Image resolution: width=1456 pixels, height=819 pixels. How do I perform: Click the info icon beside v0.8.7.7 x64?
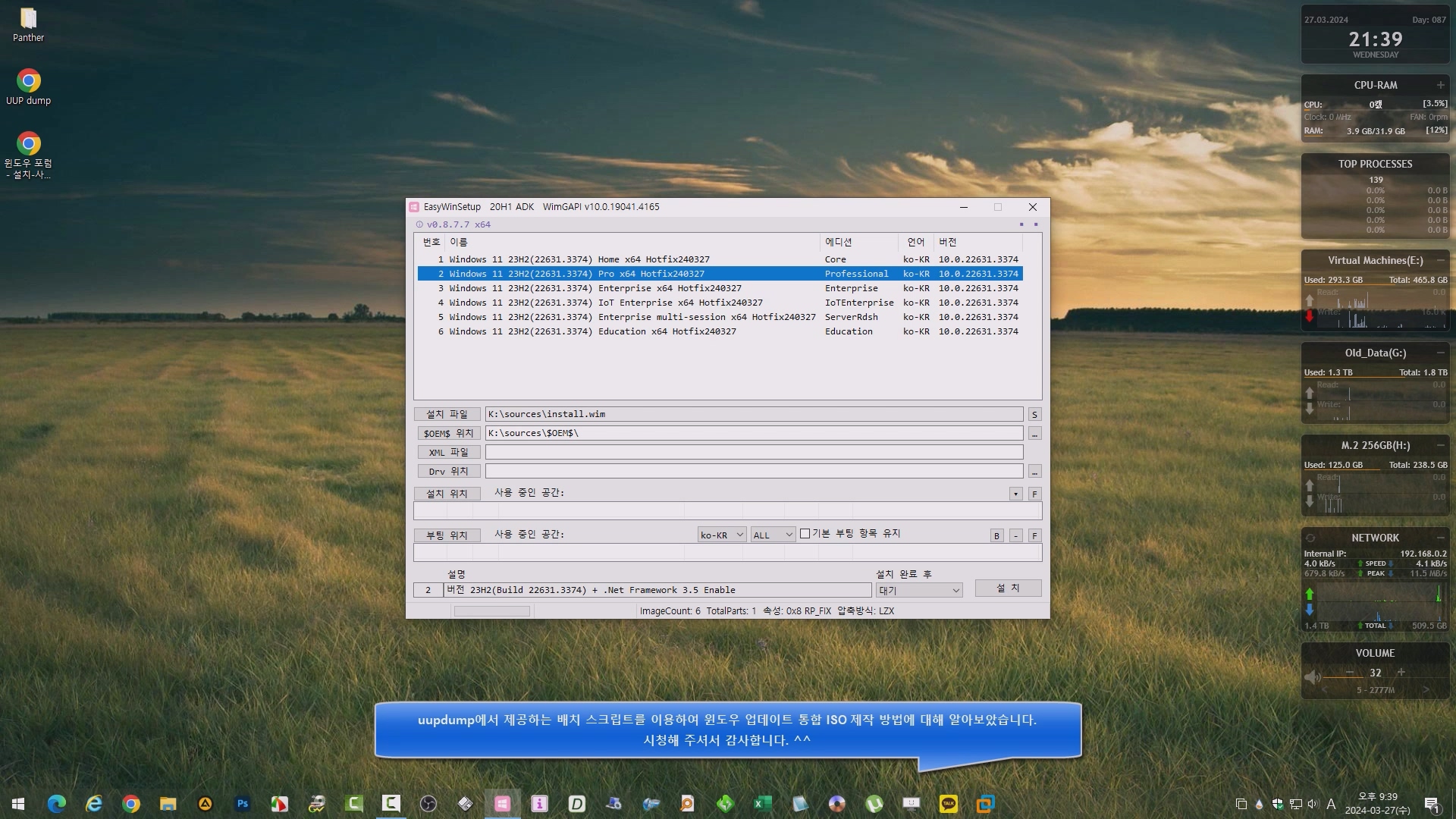(x=419, y=224)
